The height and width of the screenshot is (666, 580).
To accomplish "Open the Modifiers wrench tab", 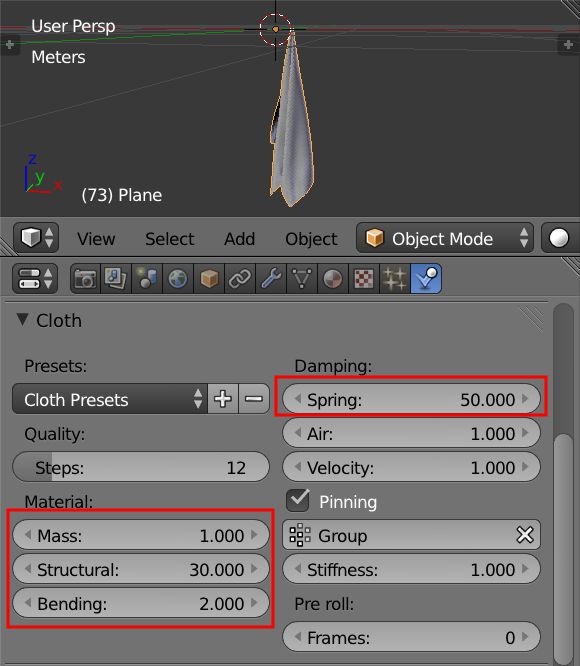I will pyautogui.click(x=271, y=279).
